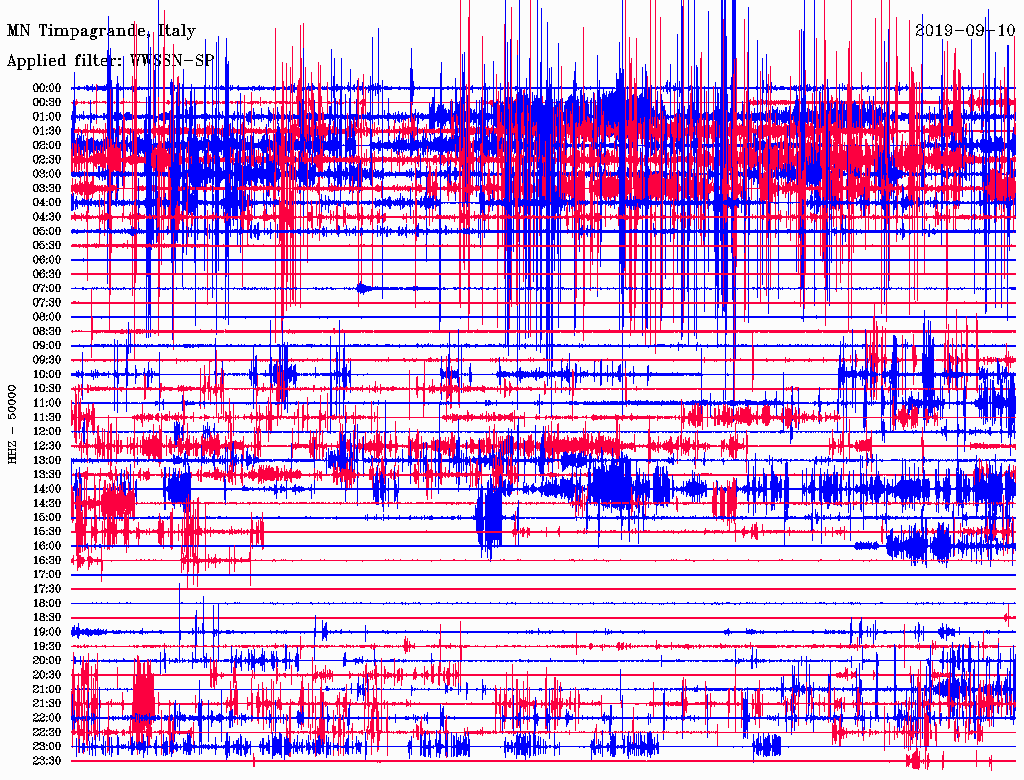Select the 04:00 time label
This screenshot has height=780, width=1024.
pos(47,203)
